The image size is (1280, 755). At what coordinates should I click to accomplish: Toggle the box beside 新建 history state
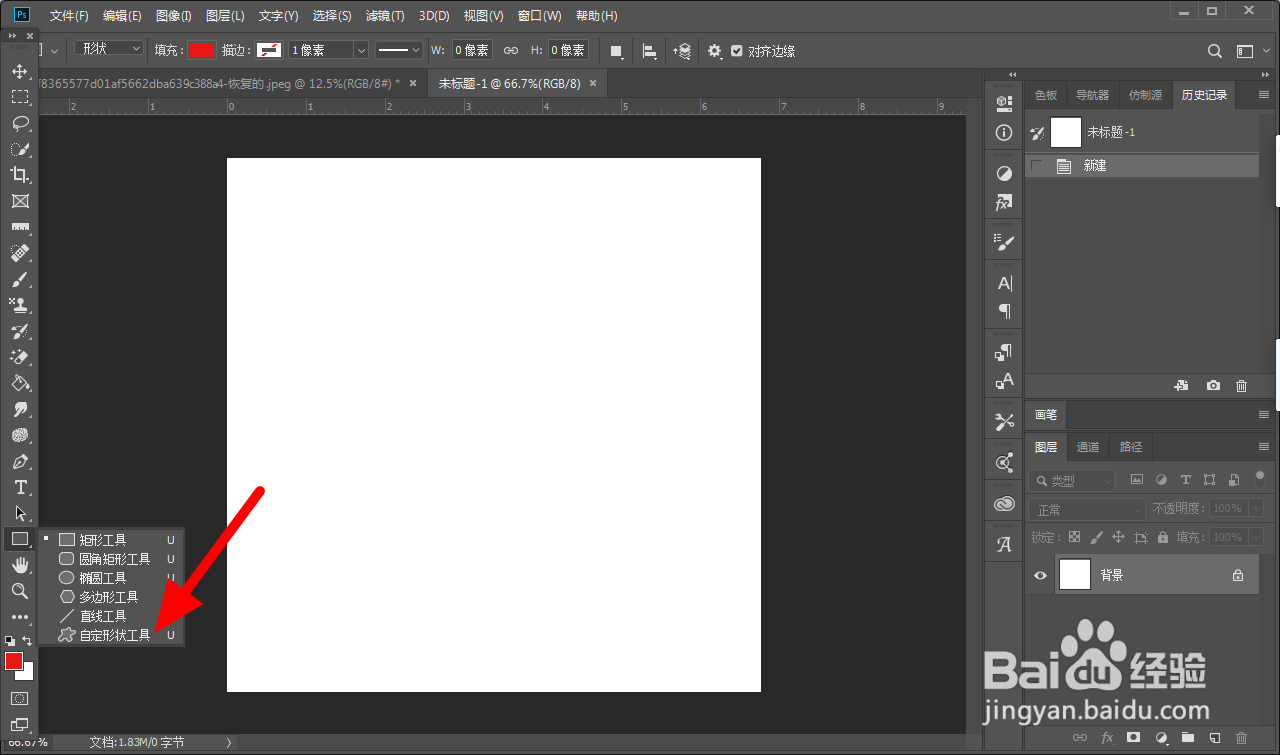point(1036,166)
